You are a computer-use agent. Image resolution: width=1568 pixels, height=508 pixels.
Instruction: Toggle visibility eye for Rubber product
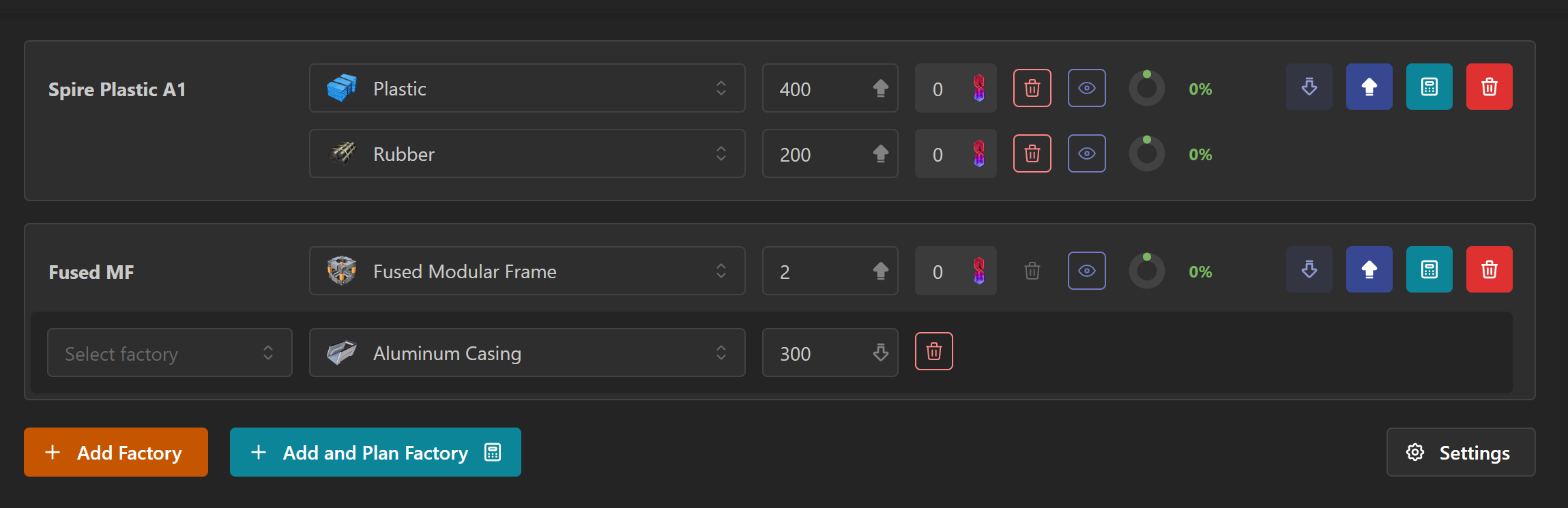click(x=1086, y=153)
